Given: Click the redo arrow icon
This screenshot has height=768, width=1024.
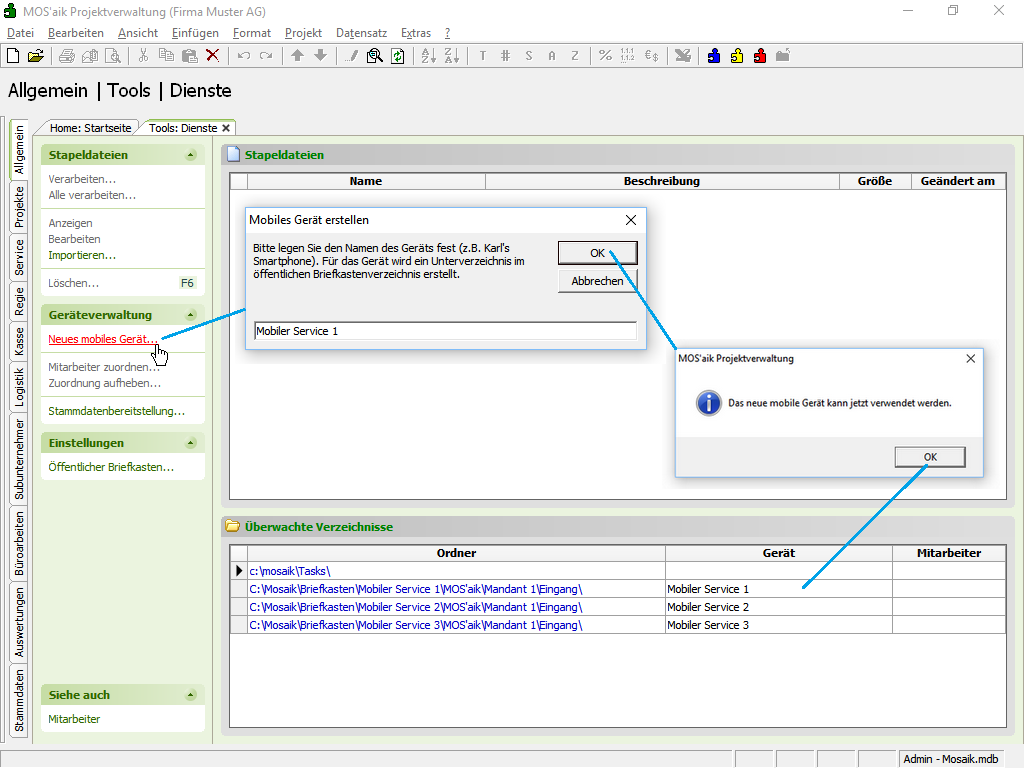Looking at the screenshot, I should (266, 56).
